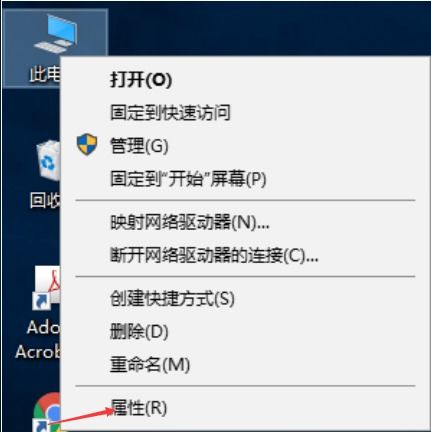The width and height of the screenshot is (431, 432).
Task: Open 管理(G) from the context menu
Action: pyautogui.click(x=139, y=146)
